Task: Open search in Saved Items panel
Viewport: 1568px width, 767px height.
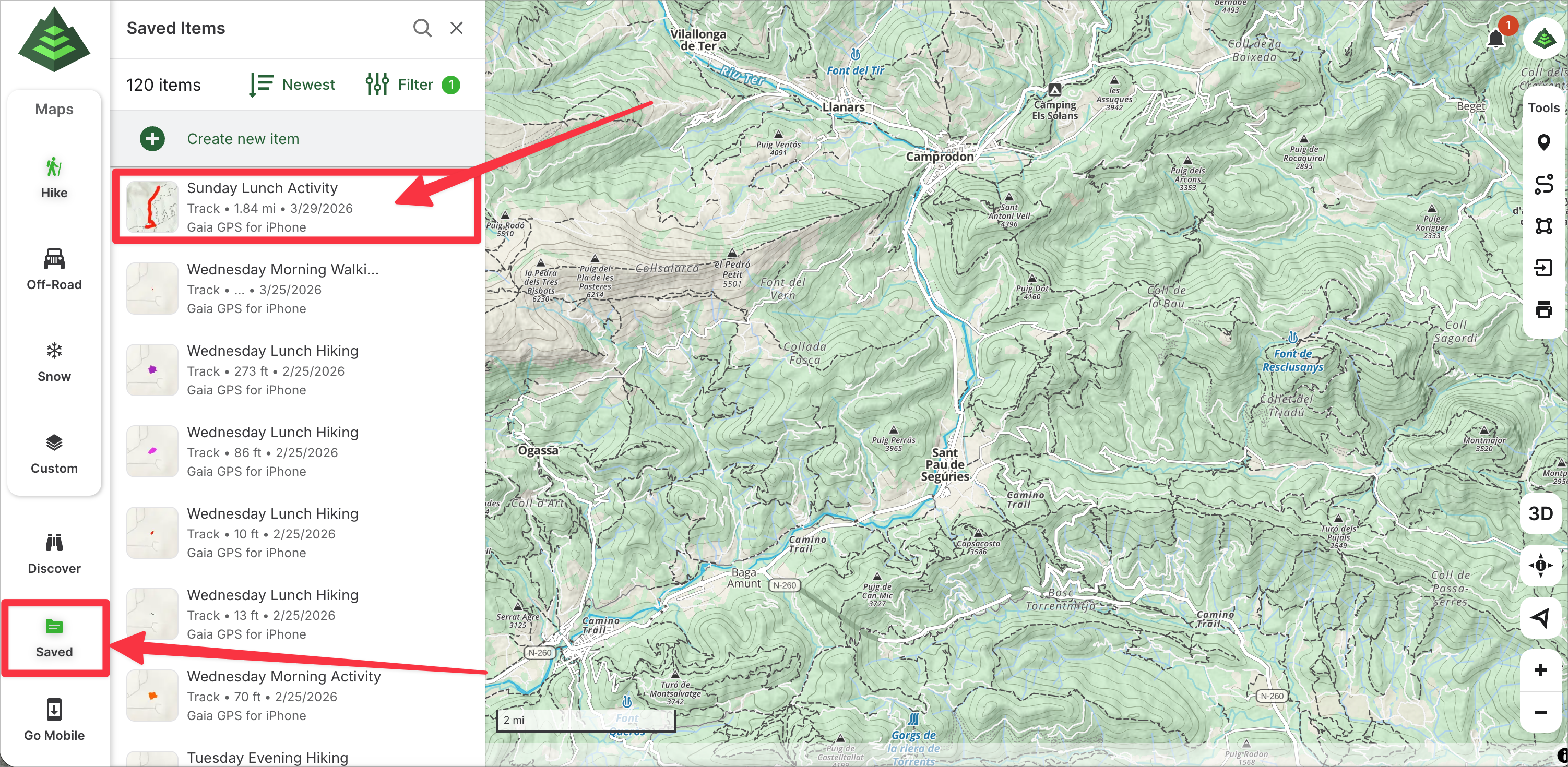Action: point(422,28)
